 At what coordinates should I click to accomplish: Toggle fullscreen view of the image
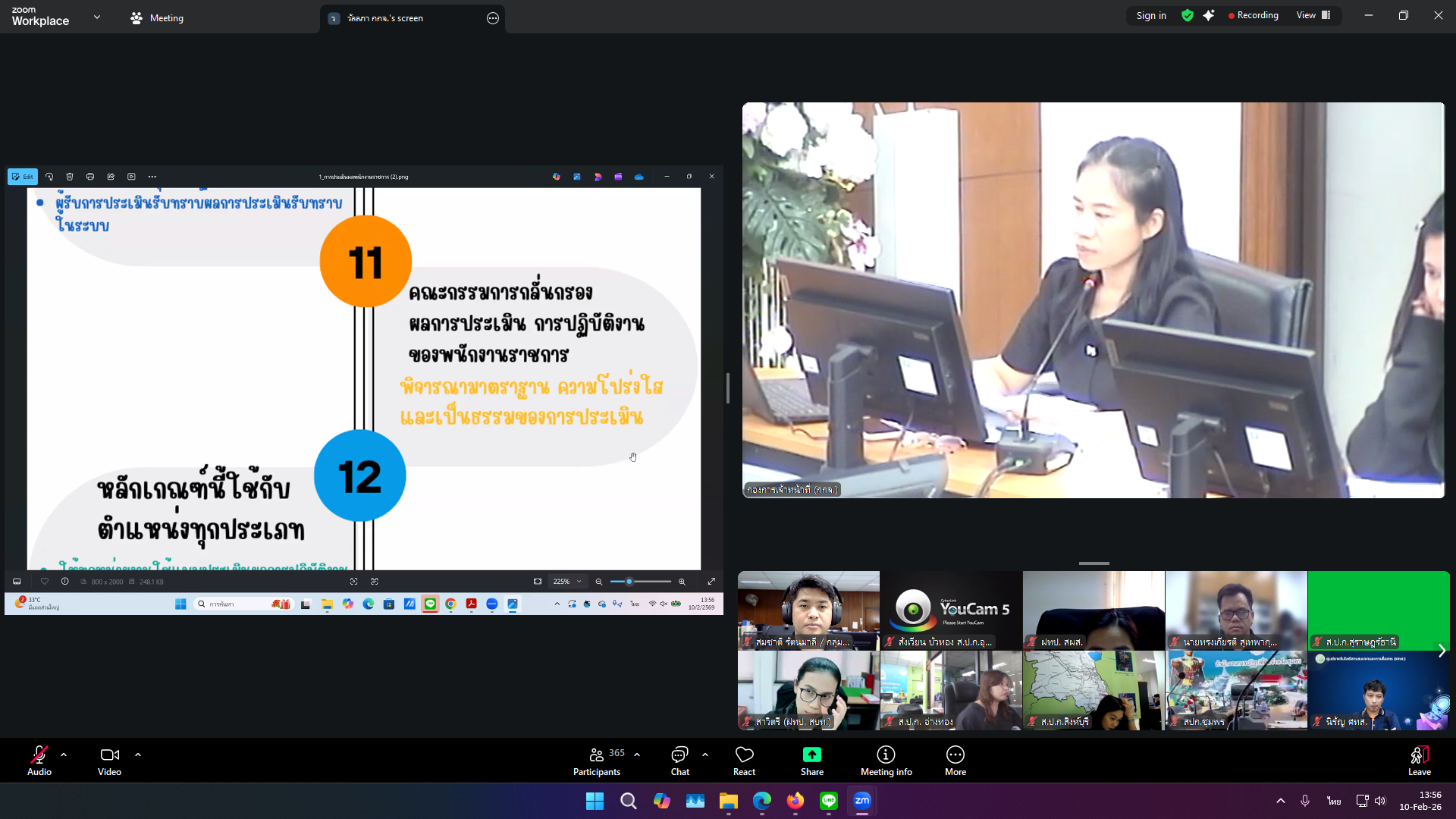[711, 581]
